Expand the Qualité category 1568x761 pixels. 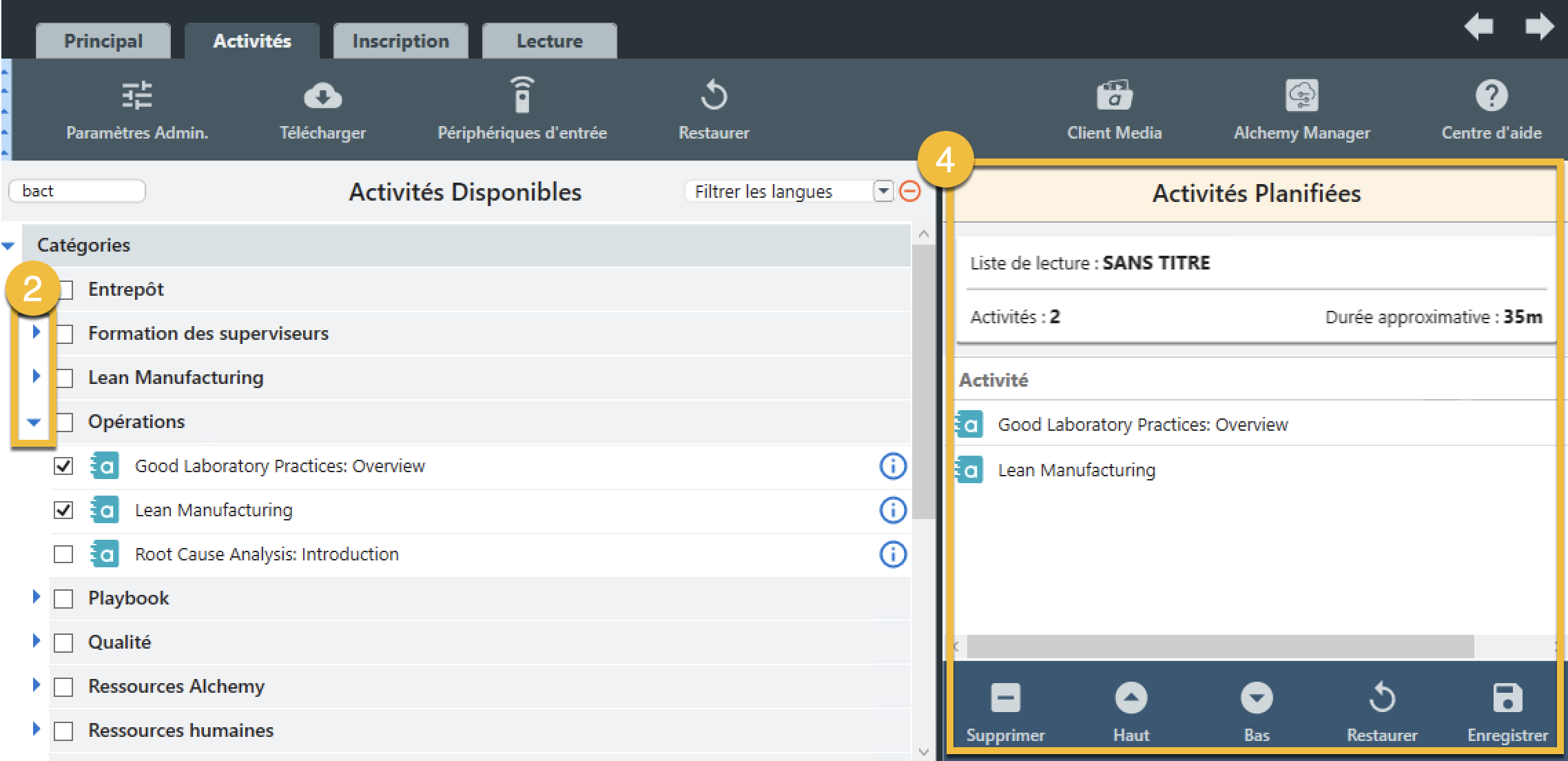click(37, 641)
